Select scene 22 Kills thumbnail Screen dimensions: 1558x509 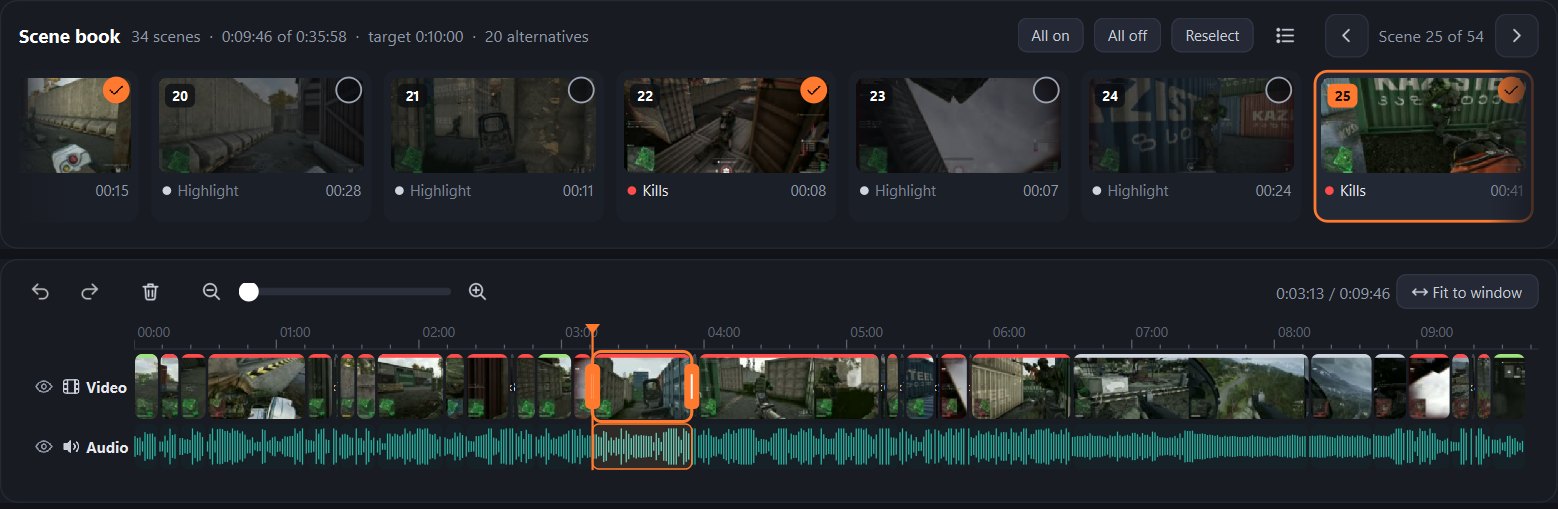tap(727, 125)
